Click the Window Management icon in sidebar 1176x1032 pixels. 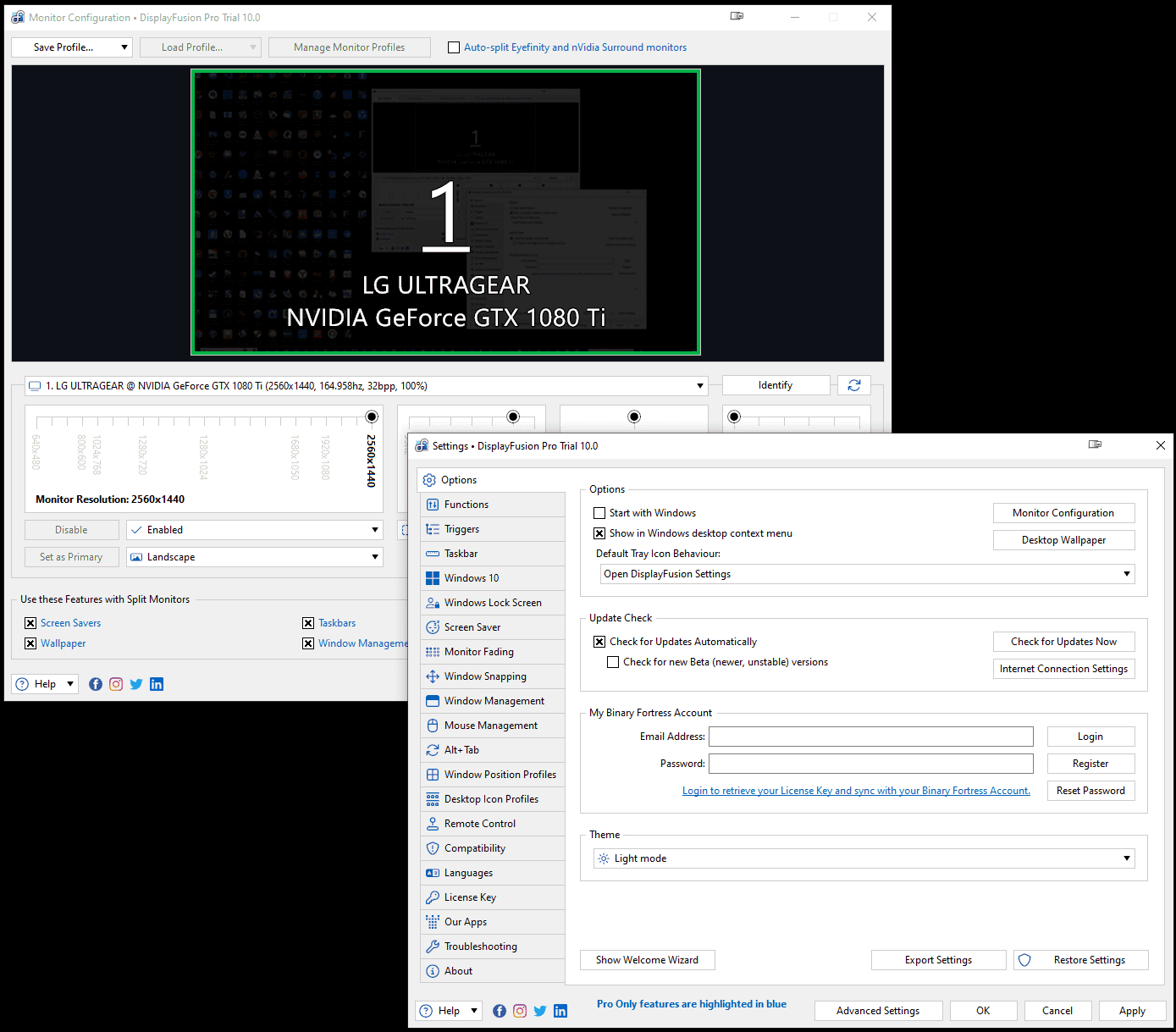433,701
